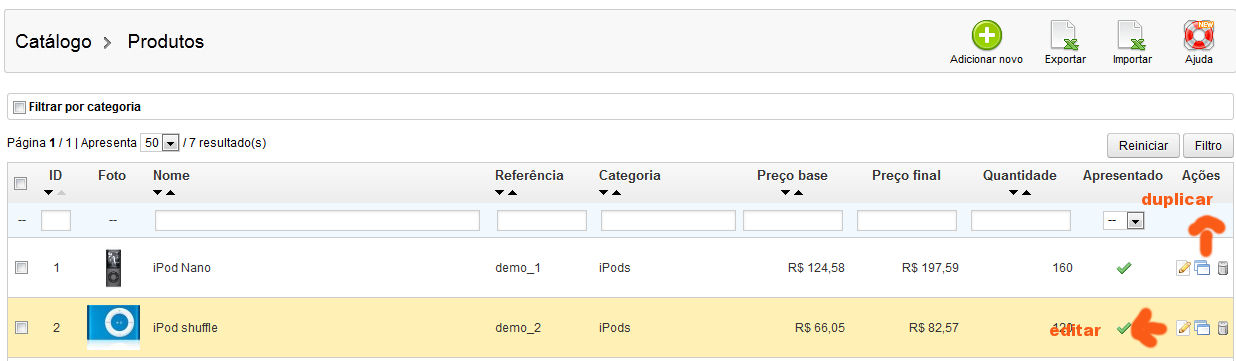Click the Filtro button
Image resolution: width=1236 pixels, height=361 pixels.
1208,146
